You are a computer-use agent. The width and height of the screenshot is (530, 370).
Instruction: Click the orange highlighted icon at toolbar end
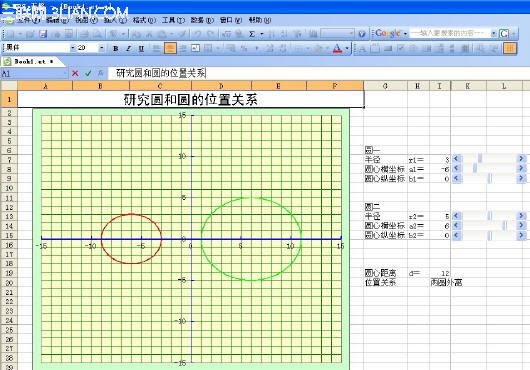pos(510,48)
